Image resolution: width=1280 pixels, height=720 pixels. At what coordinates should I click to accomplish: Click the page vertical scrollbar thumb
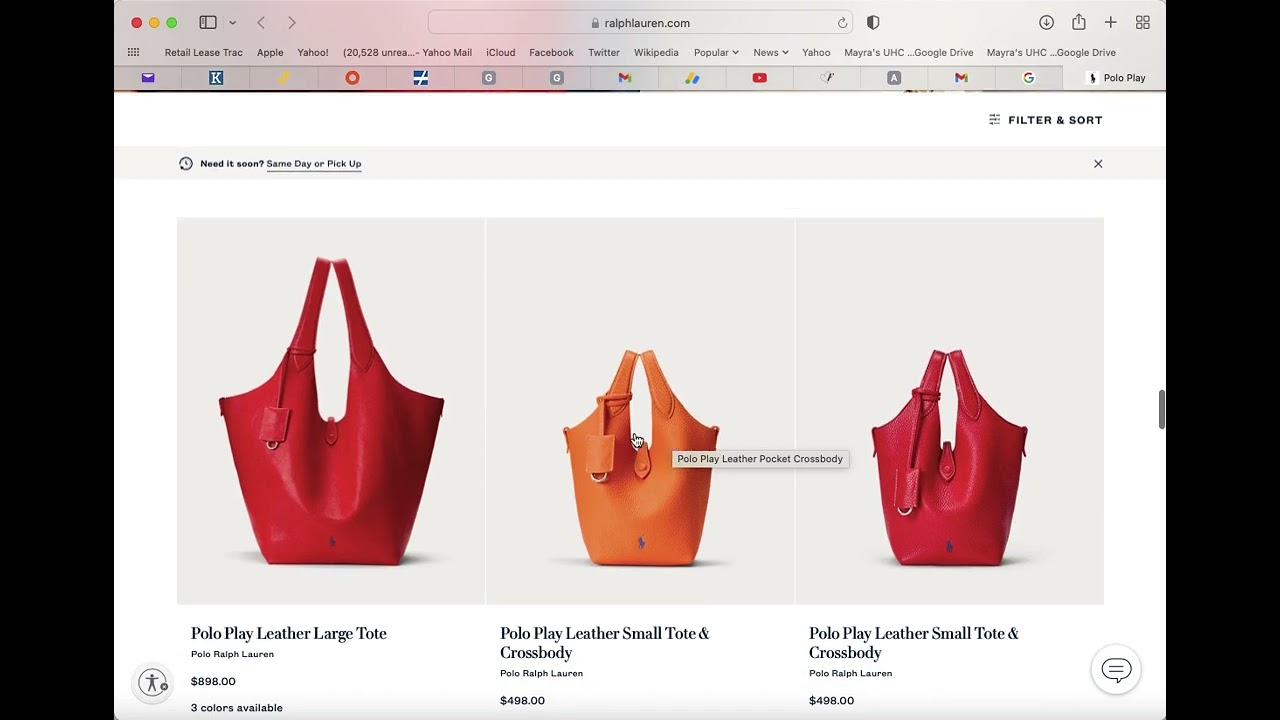(x=1161, y=410)
